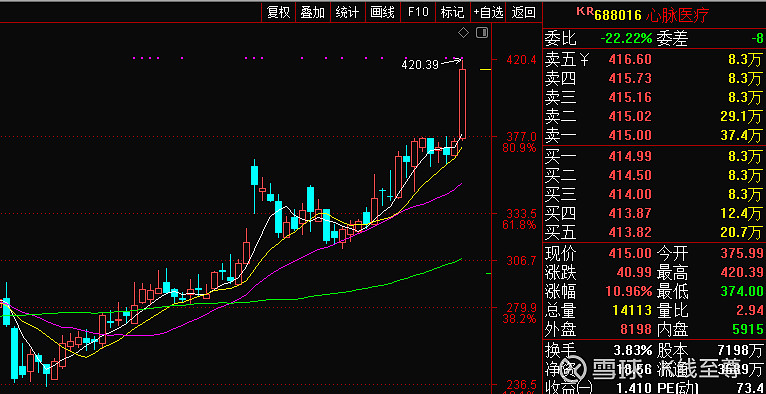Viewport: 766px width, 394px height.
Task: Select the 卖一 price 415.00
Action: pyautogui.click(x=630, y=135)
